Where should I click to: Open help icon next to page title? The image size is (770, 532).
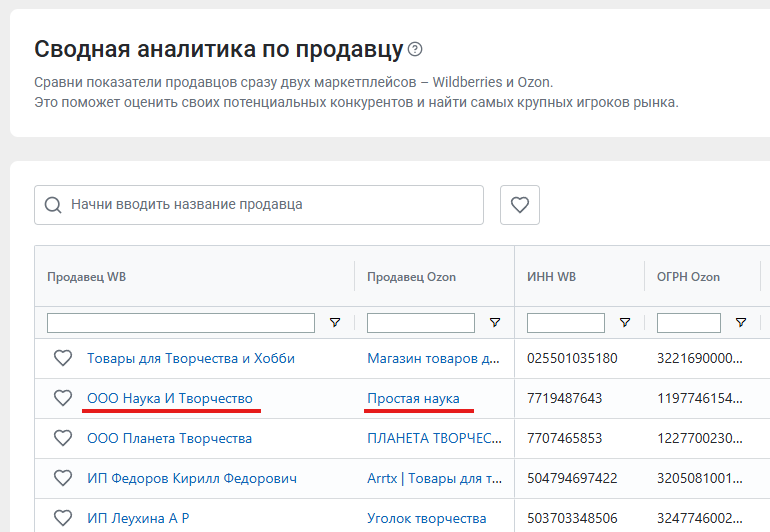[415, 49]
